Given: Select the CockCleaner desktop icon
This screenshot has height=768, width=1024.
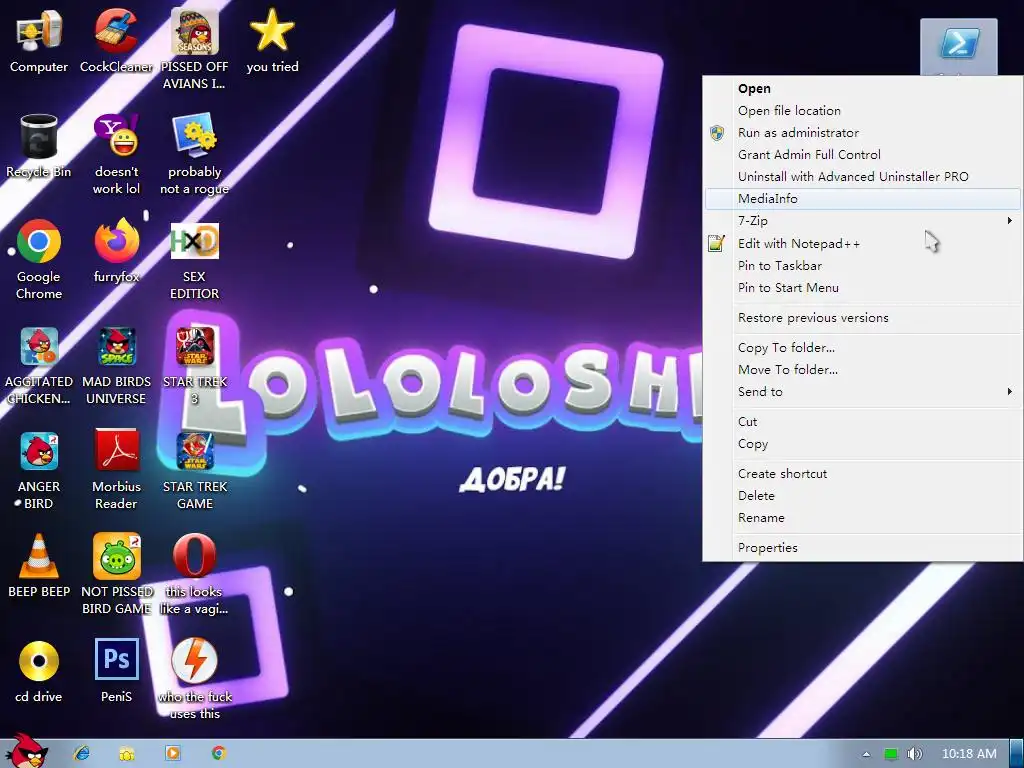Looking at the screenshot, I should click(116, 40).
